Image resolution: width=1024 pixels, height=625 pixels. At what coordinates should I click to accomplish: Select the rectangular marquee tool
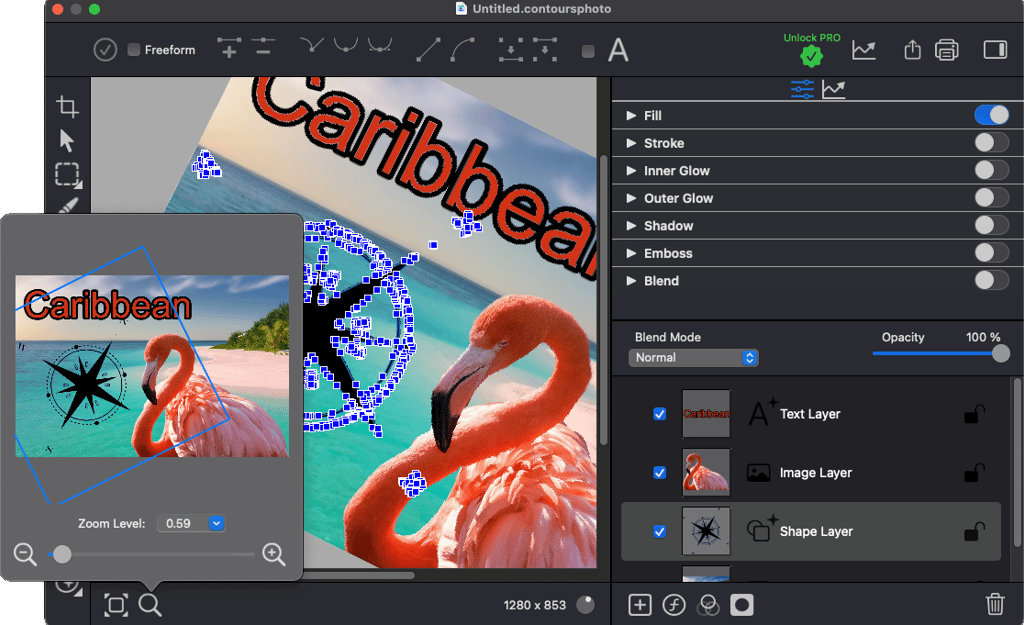68,175
